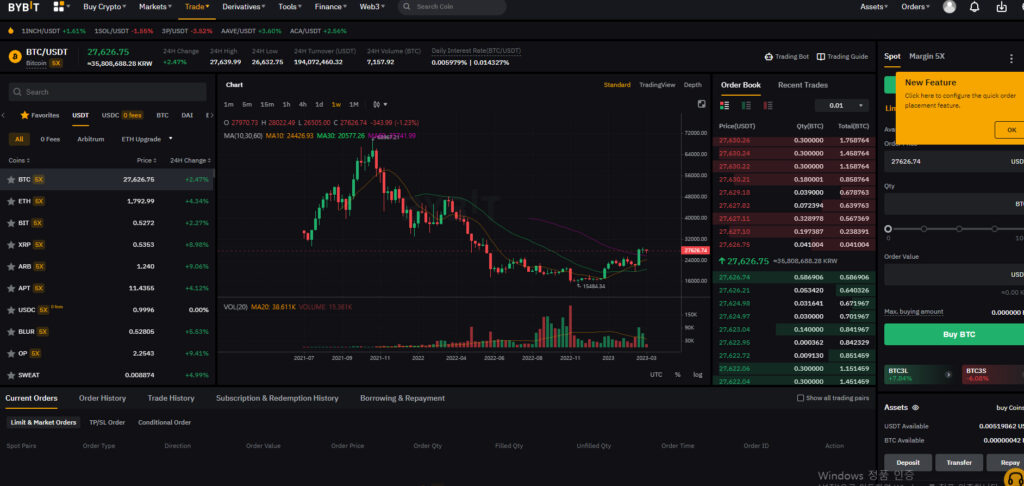Screen dimensions: 1024x486
Task: Open the candlestick chart type dropdown
Action: tap(380, 105)
